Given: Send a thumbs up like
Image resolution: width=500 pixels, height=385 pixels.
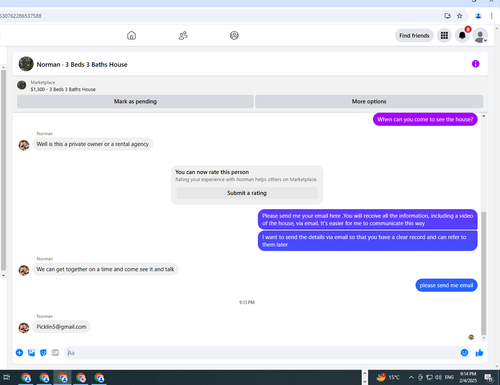Looking at the screenshot, I should click(479, 353).
